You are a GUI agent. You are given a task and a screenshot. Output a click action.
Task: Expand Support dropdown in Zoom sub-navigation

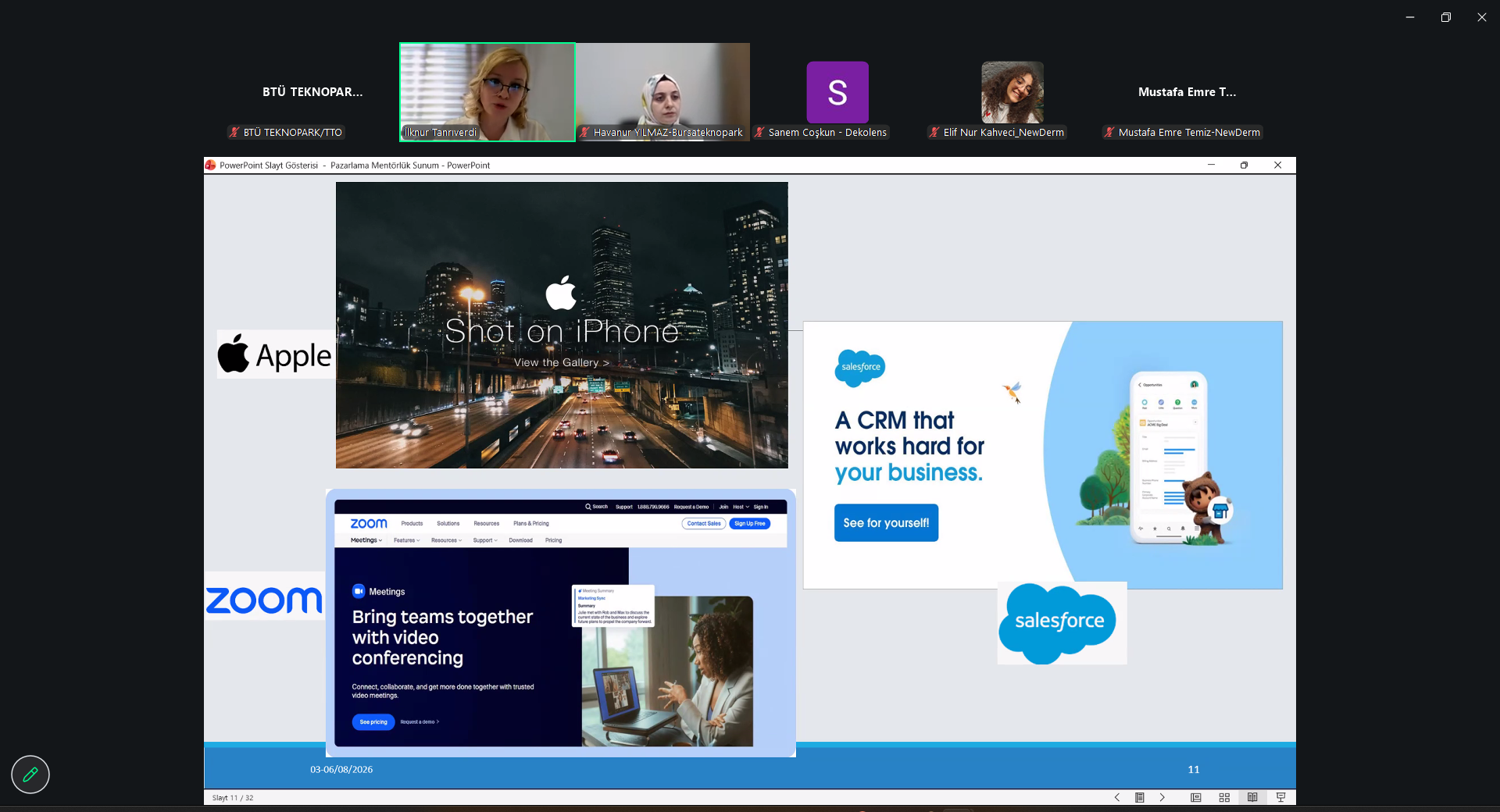coord(485,540)
